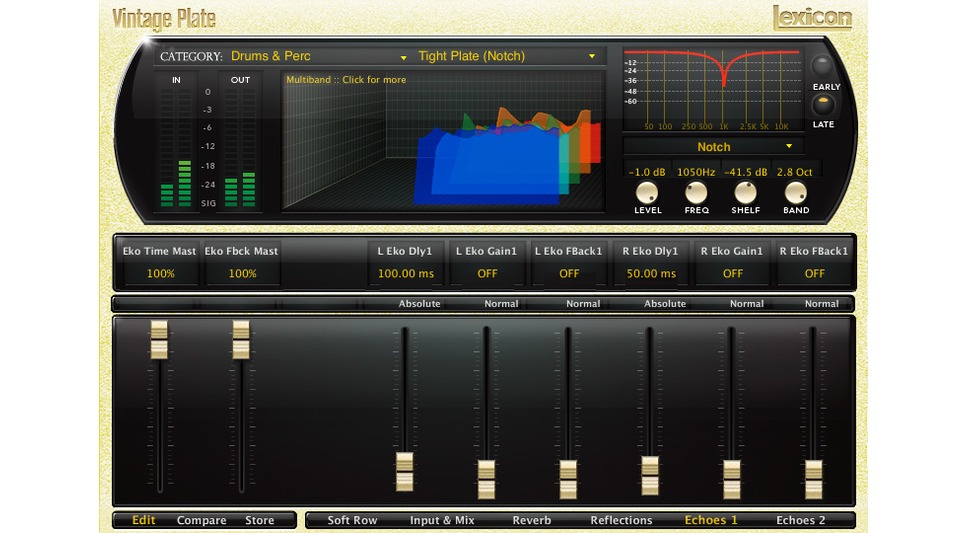Click the R Eko Dly1 50.00 ms value

(651, 273)
